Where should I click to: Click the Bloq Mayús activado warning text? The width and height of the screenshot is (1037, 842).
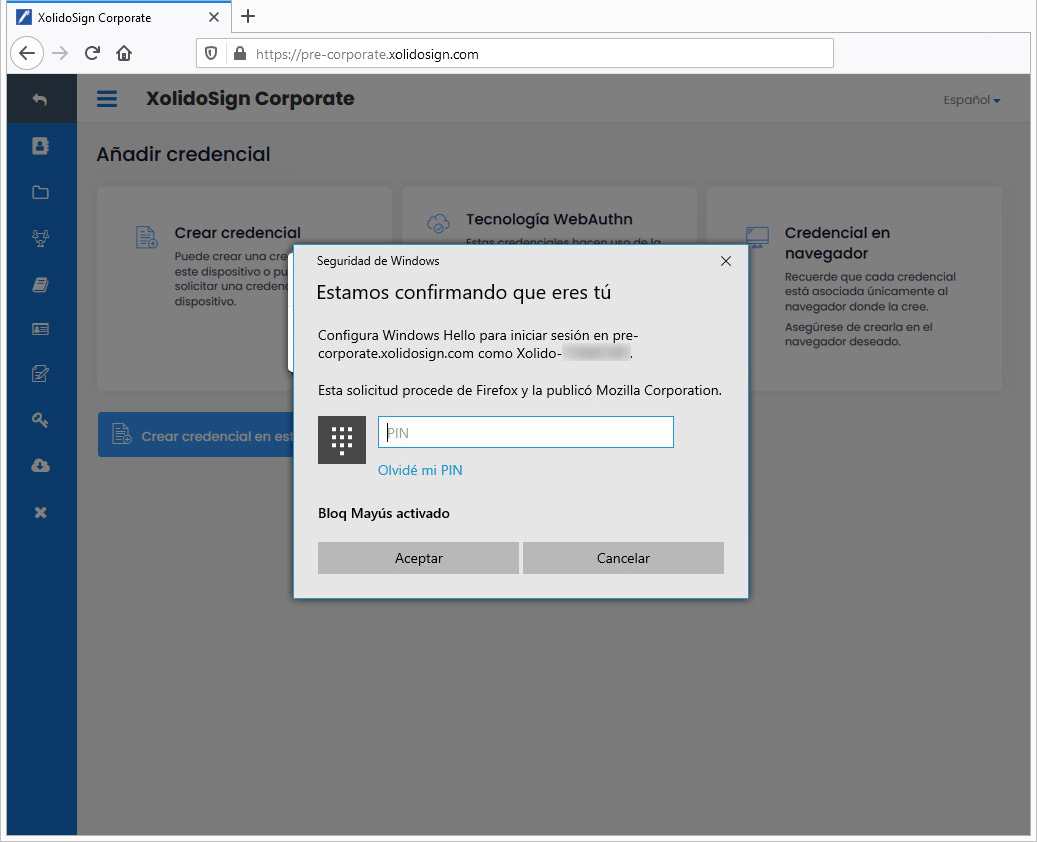point(384,513)
